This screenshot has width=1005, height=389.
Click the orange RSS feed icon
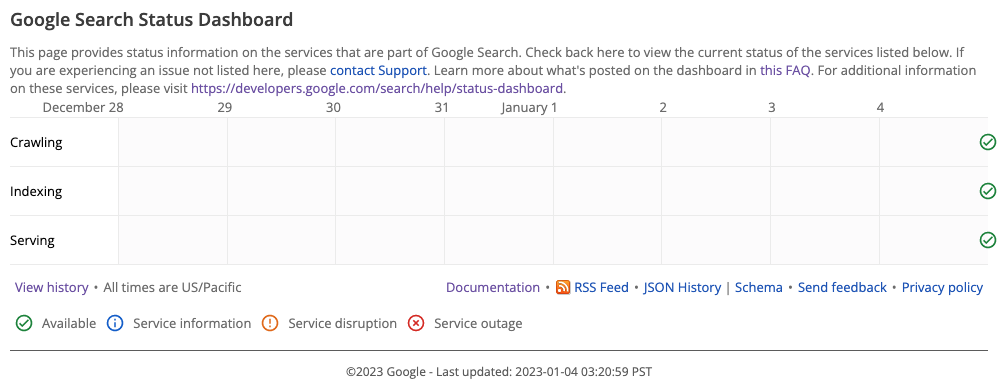pos(563,287)
